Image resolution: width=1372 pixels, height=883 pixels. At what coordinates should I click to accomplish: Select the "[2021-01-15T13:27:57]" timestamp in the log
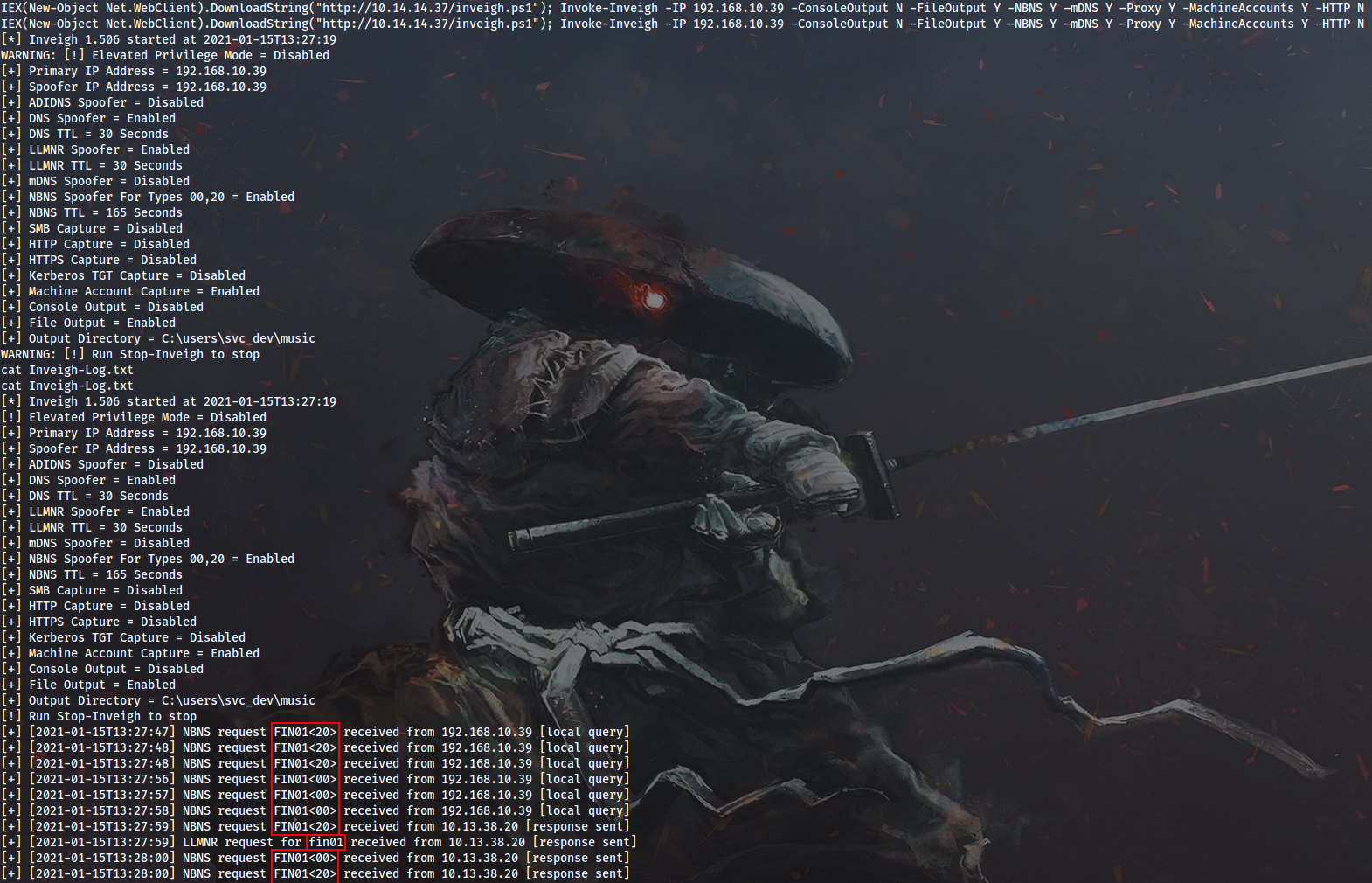(102, 795)
